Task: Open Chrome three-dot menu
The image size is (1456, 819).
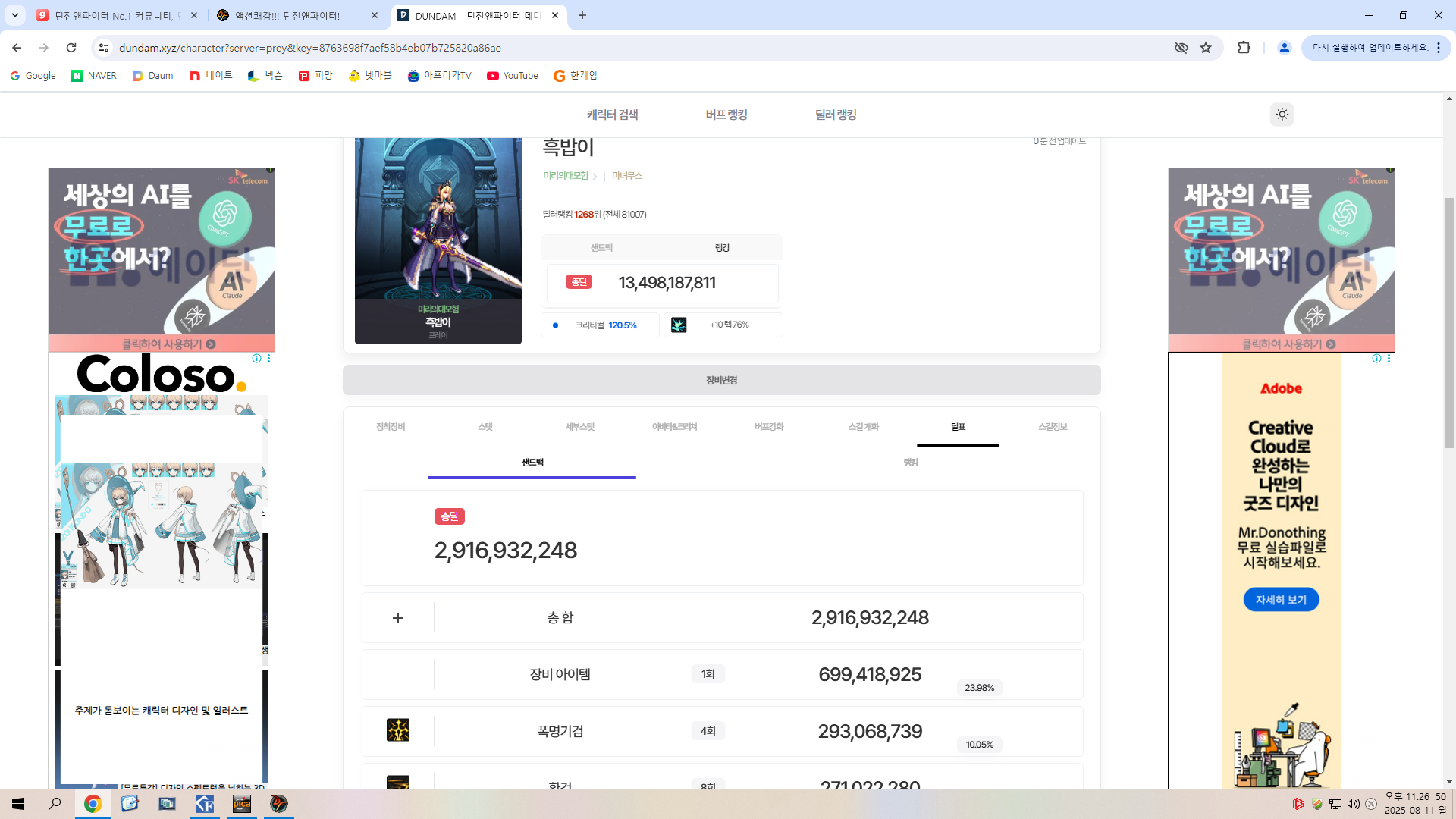Action: tap(1439, 48)
